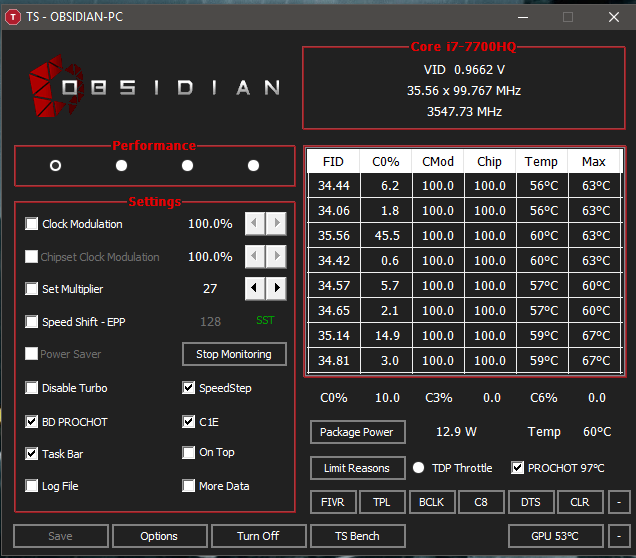Click the Obsidian logo image
Image resolution: width=636 pixels, height=558 pixels.
click(156, 86)
